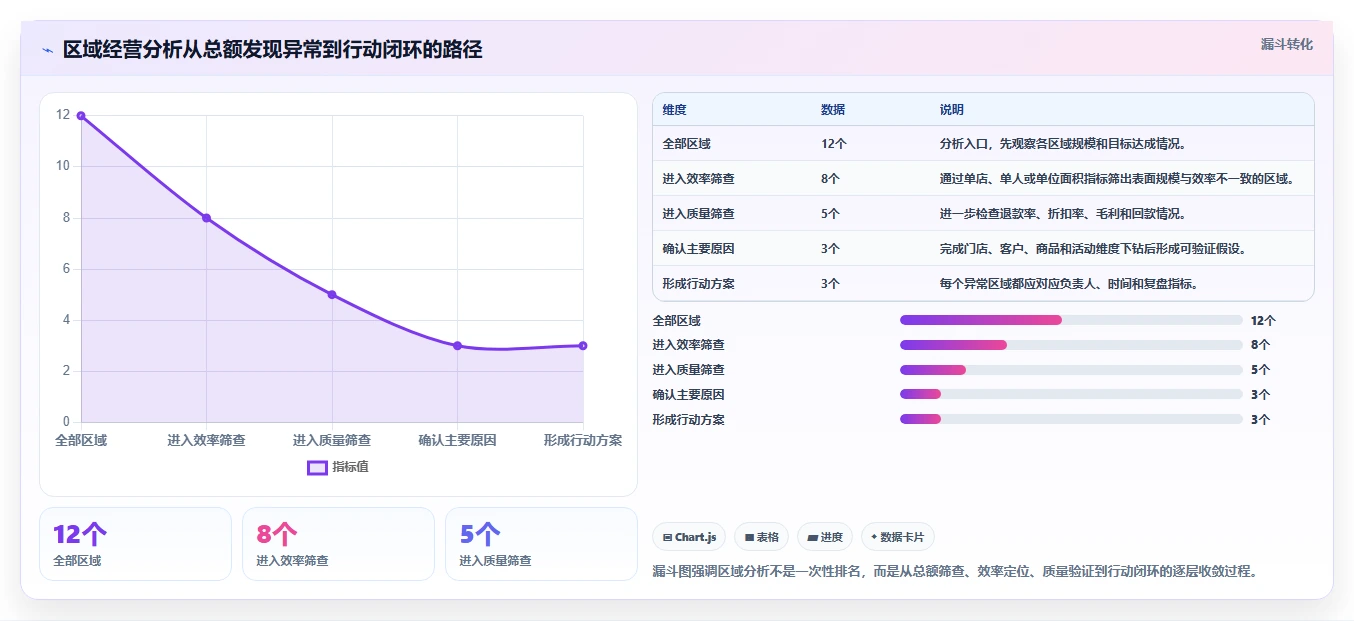Click the 确认主要原因 x-axis label on chart
1354x621 pixels.
pos(457,440)
